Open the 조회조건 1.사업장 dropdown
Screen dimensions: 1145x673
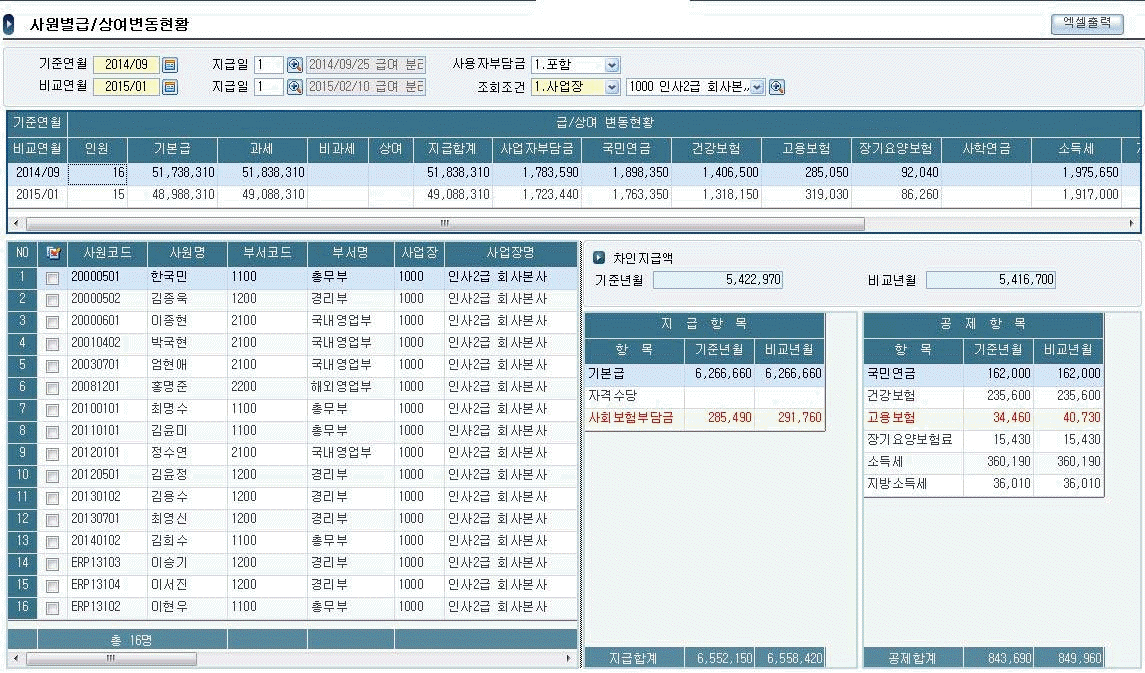click(612, 87)
